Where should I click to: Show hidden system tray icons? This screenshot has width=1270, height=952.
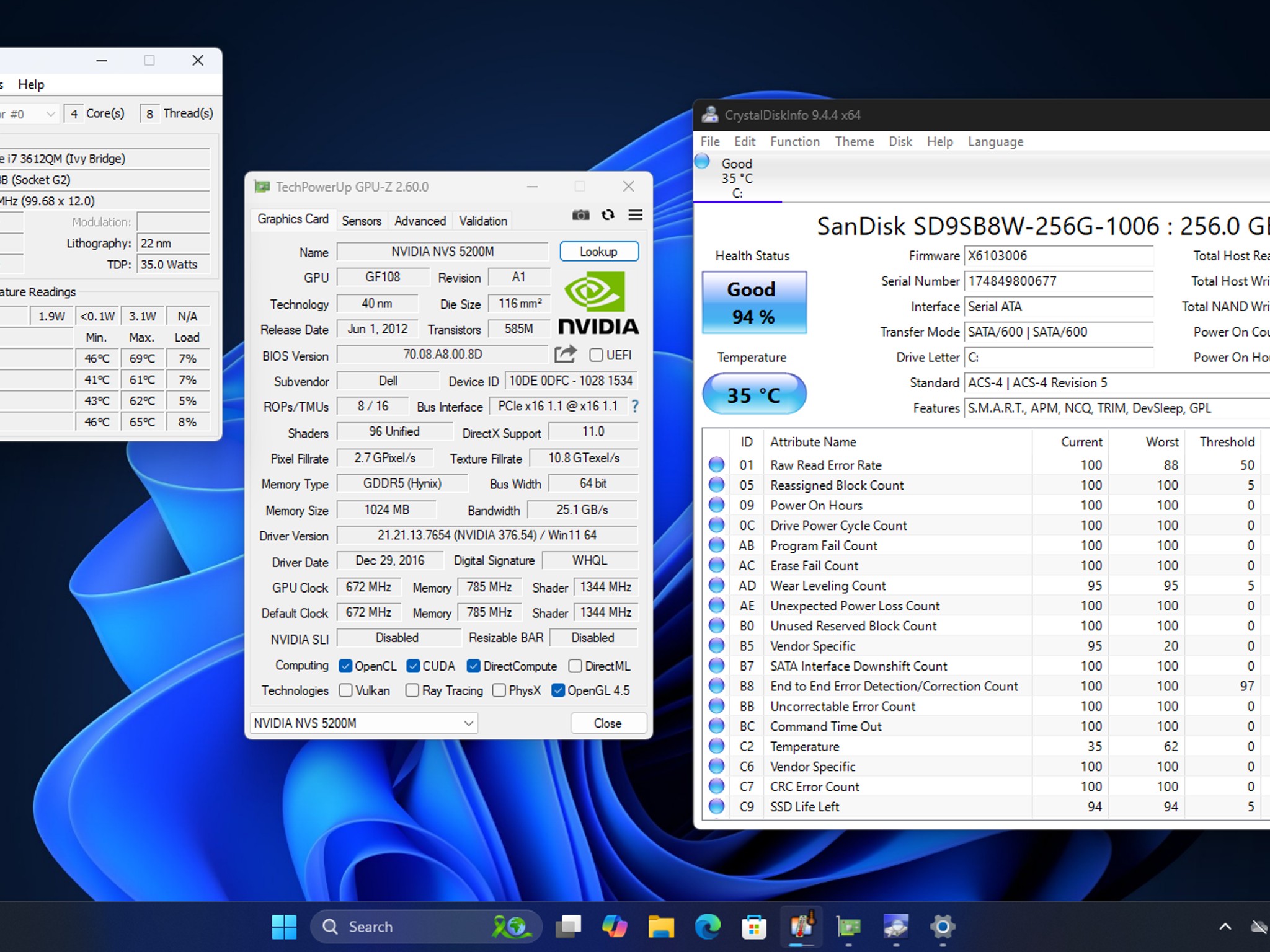click(1225, 927)
